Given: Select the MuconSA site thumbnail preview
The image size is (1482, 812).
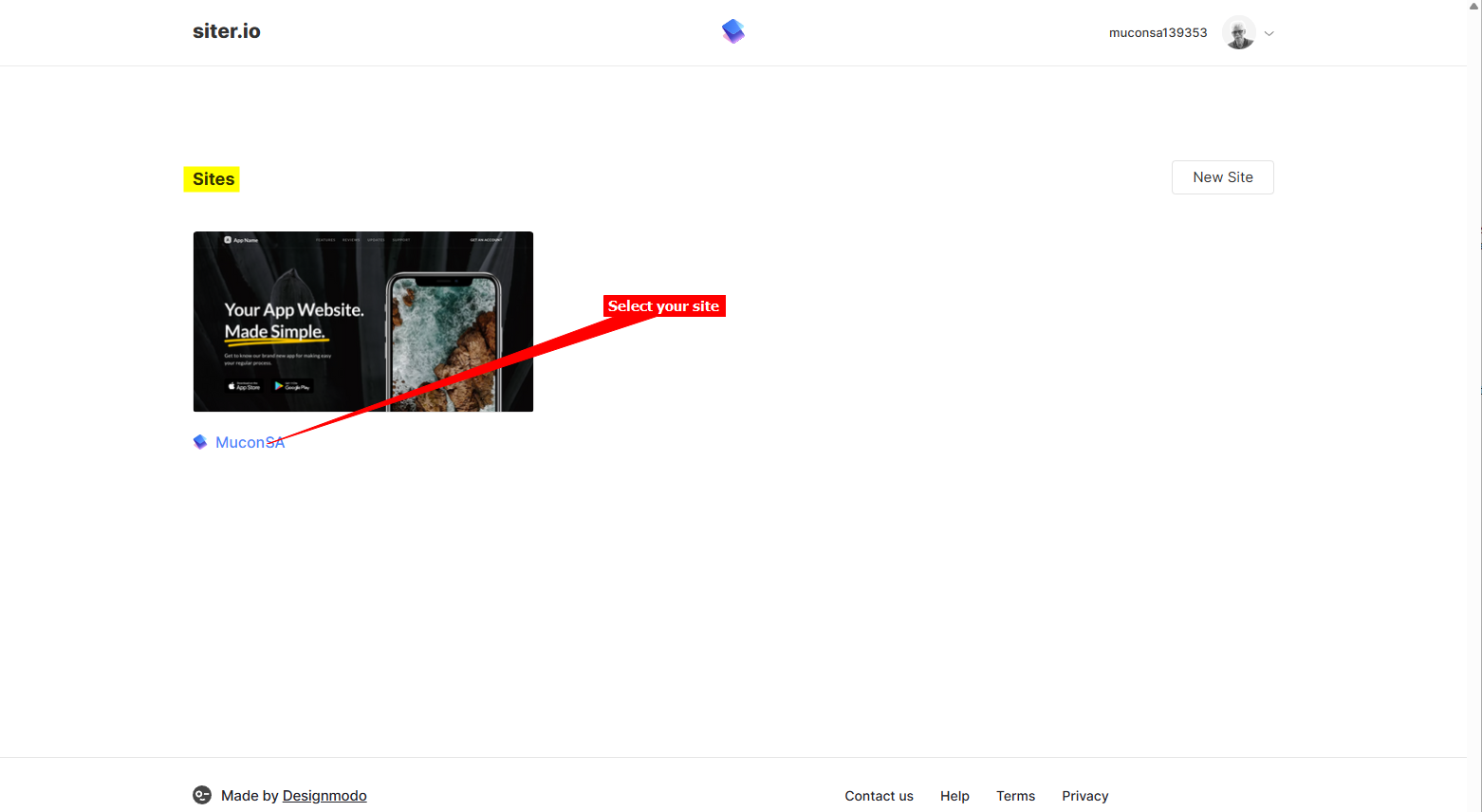Looking at the screenshot, I should tap(362, 321).
